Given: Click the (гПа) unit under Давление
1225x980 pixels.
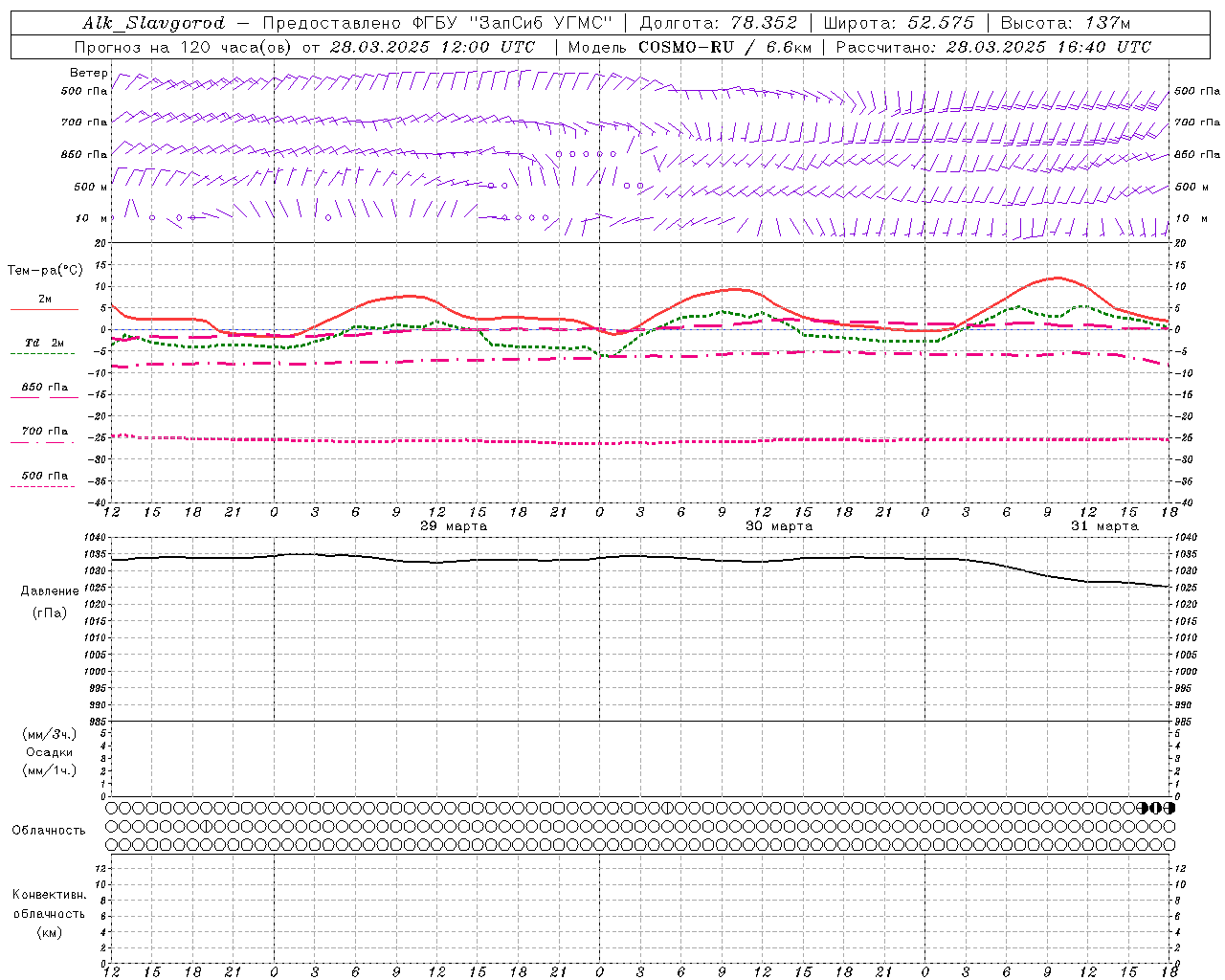Looking at the screenshot, I should [50, 613].
